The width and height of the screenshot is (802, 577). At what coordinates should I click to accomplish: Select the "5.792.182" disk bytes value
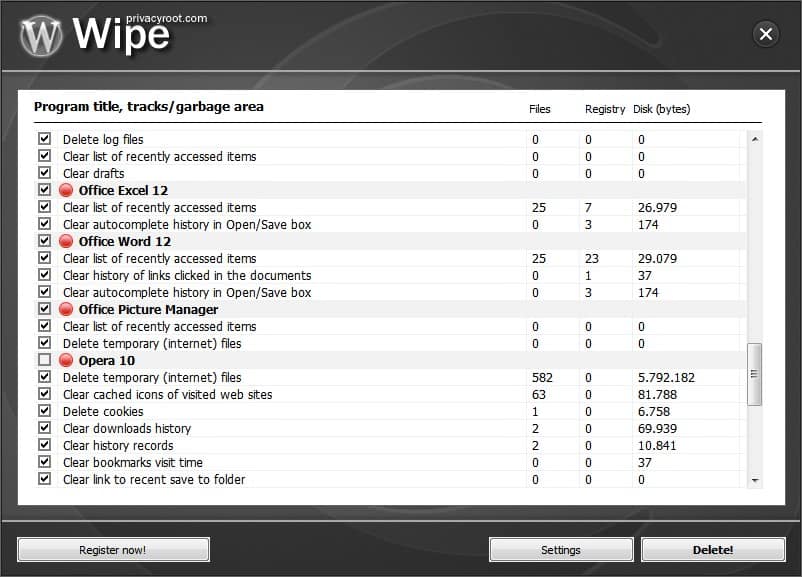pos(666,378)
